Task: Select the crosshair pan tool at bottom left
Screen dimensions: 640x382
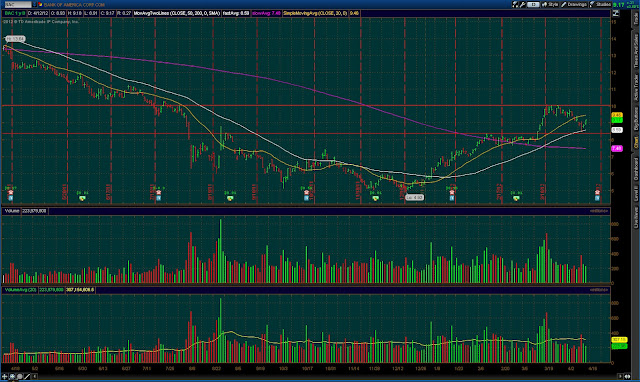Action: pyautogui.click(x=4, y=376)
